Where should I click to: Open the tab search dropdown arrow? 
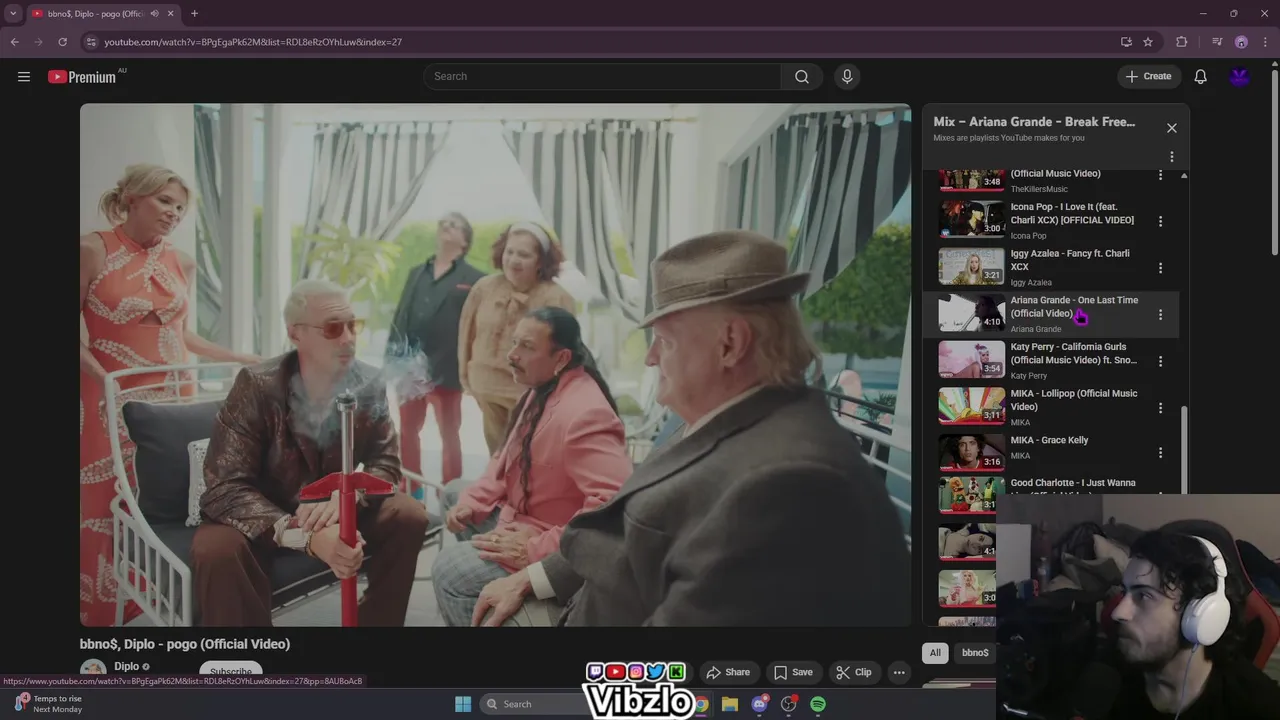(13, 14)
